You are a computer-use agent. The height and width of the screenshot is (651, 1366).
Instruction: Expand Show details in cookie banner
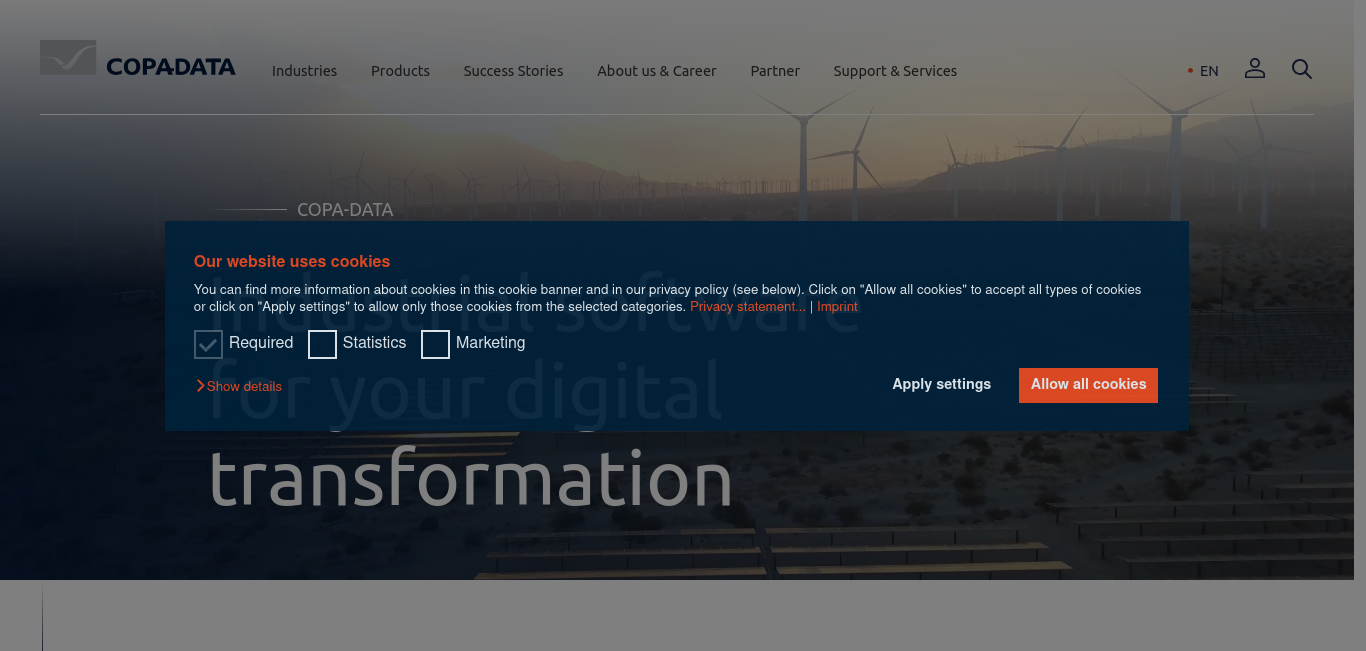coord(239,386)
